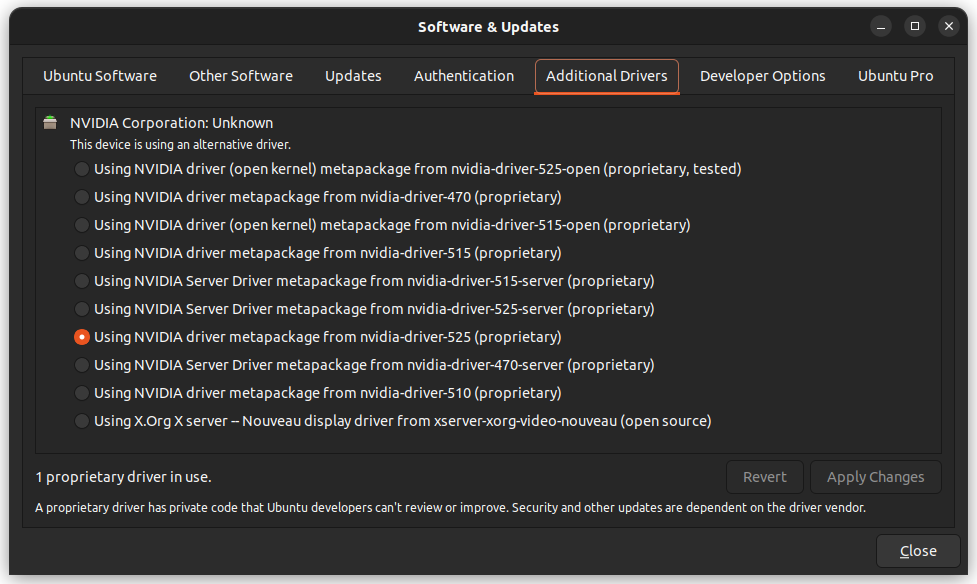Viewport: 977px width, 584px height.
Task: Open the Updates tab
Action: (352, 75)
